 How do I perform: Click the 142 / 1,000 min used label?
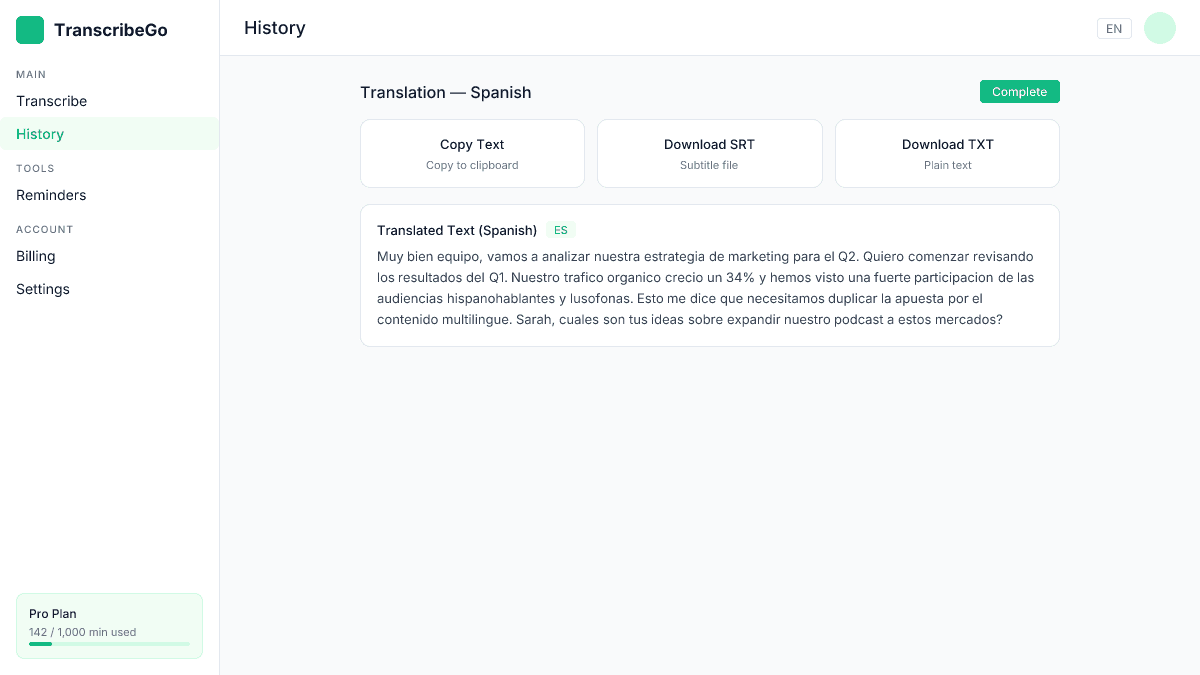click(x=82, y=632)
